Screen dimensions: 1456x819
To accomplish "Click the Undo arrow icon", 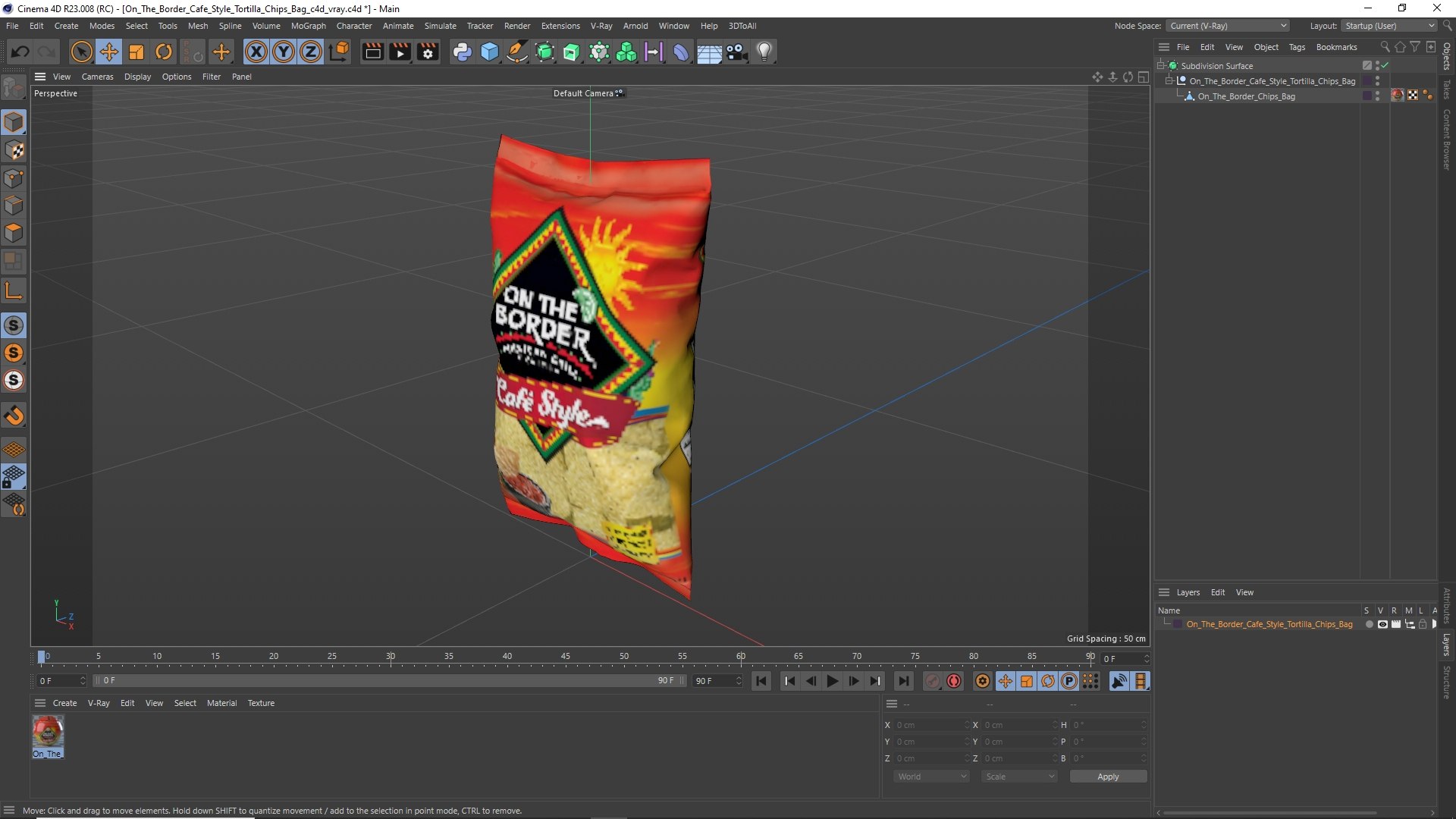I will pyautogui.click(x=20, y=52).
